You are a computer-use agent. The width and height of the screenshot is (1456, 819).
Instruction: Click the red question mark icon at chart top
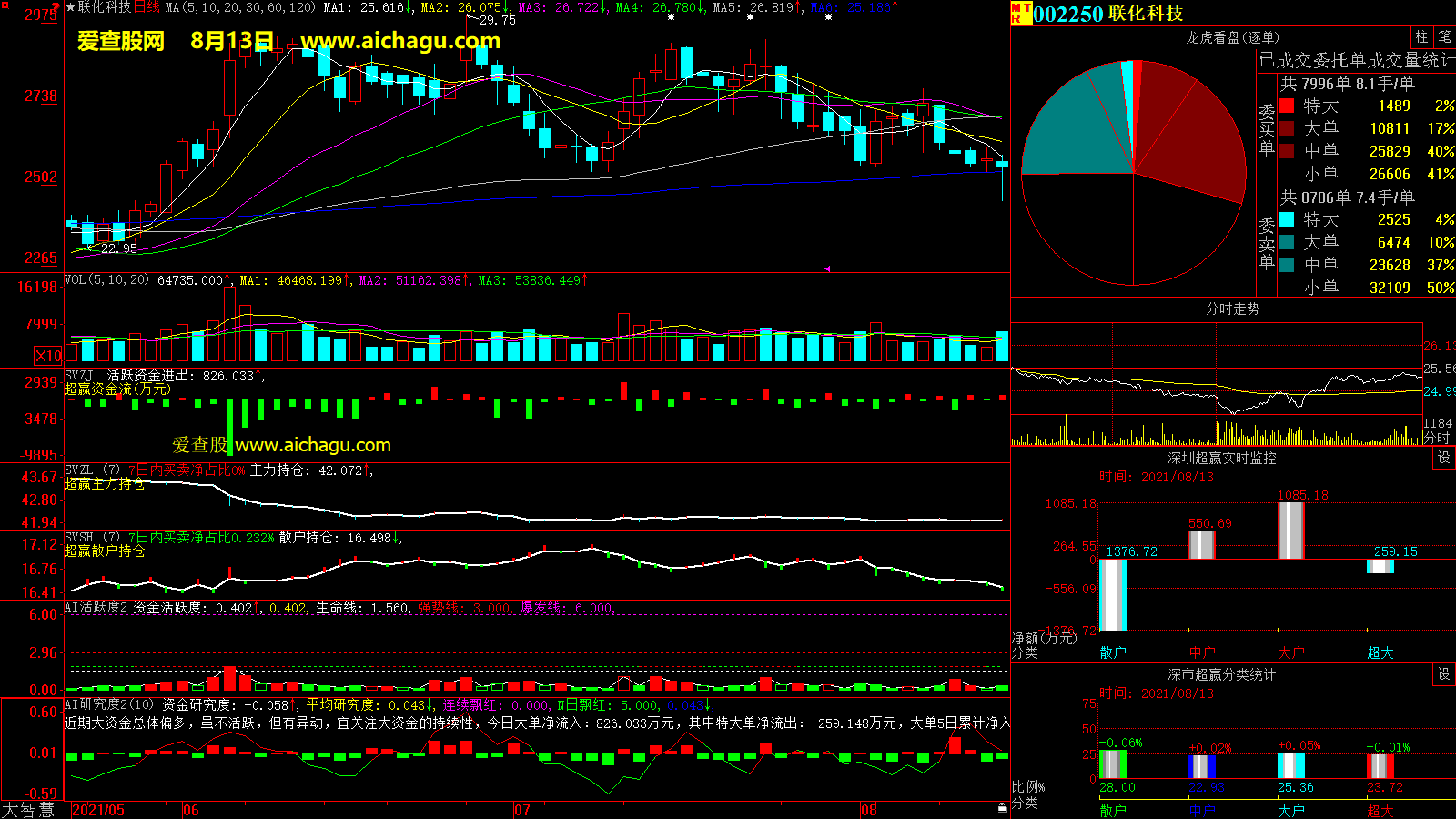coord(56,6)
